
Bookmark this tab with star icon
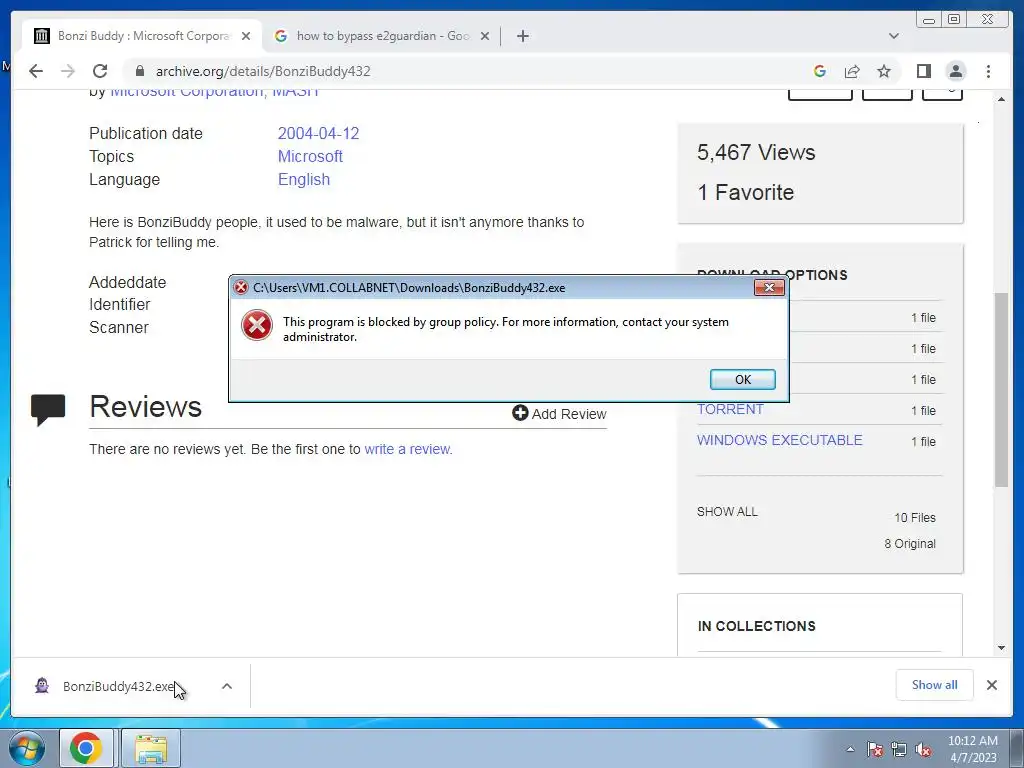[884, 71]
